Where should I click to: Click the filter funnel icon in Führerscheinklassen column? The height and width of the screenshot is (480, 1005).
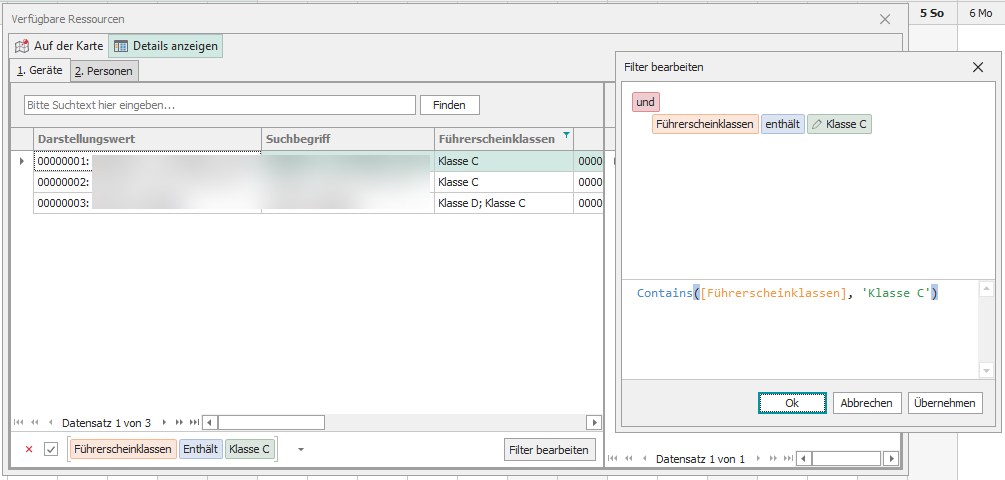tap(567, 136)
